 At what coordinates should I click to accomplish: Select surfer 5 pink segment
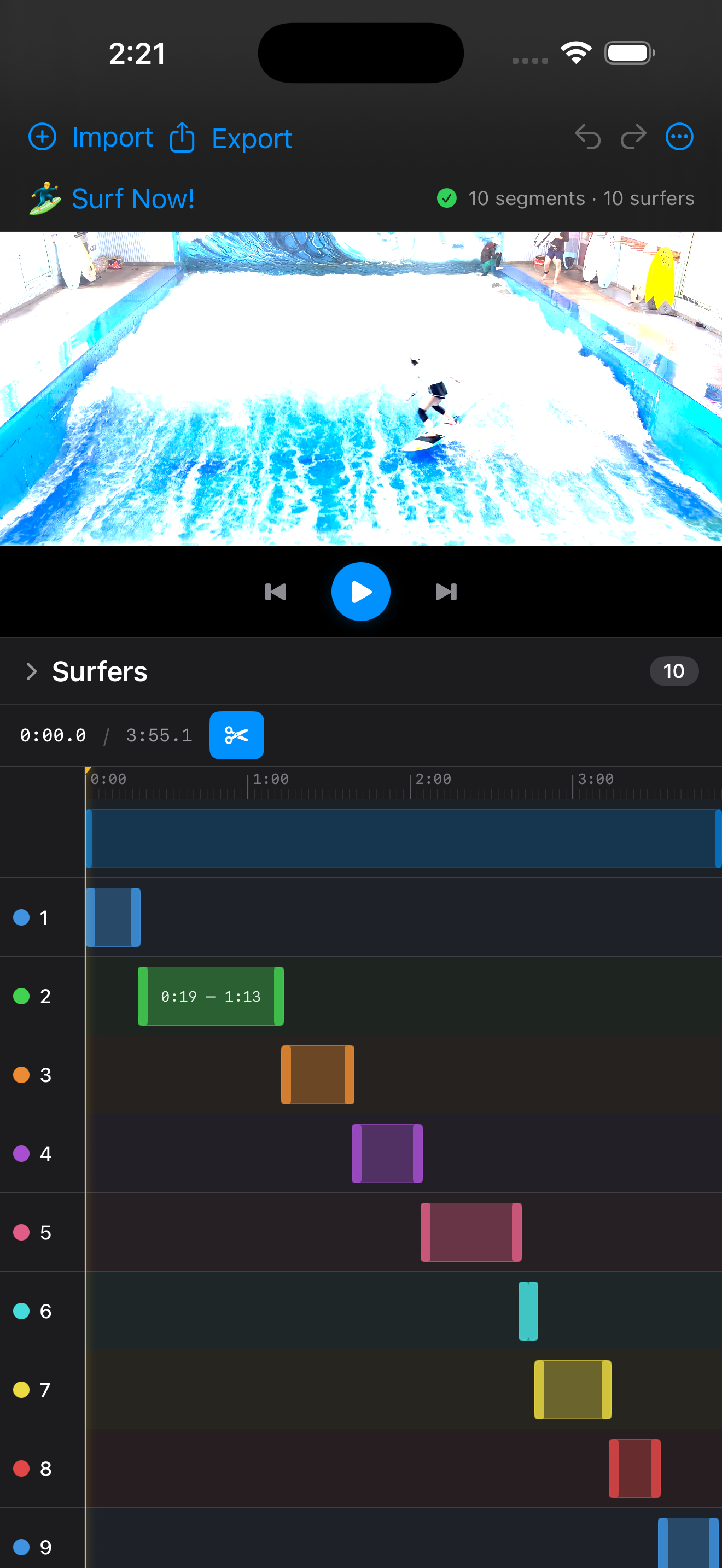coord(471,1232)
